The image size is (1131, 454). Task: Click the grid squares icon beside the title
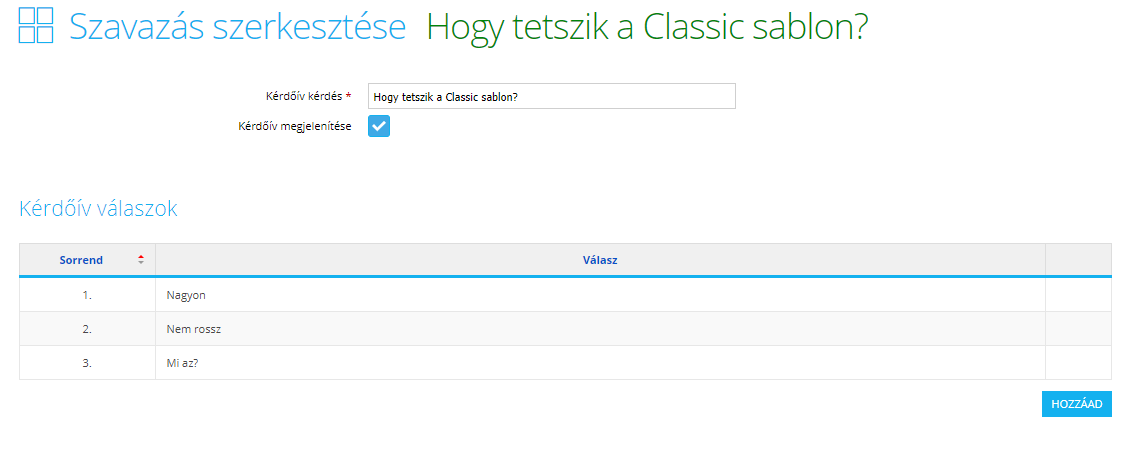pyautogui.click(x=36, y=26)
